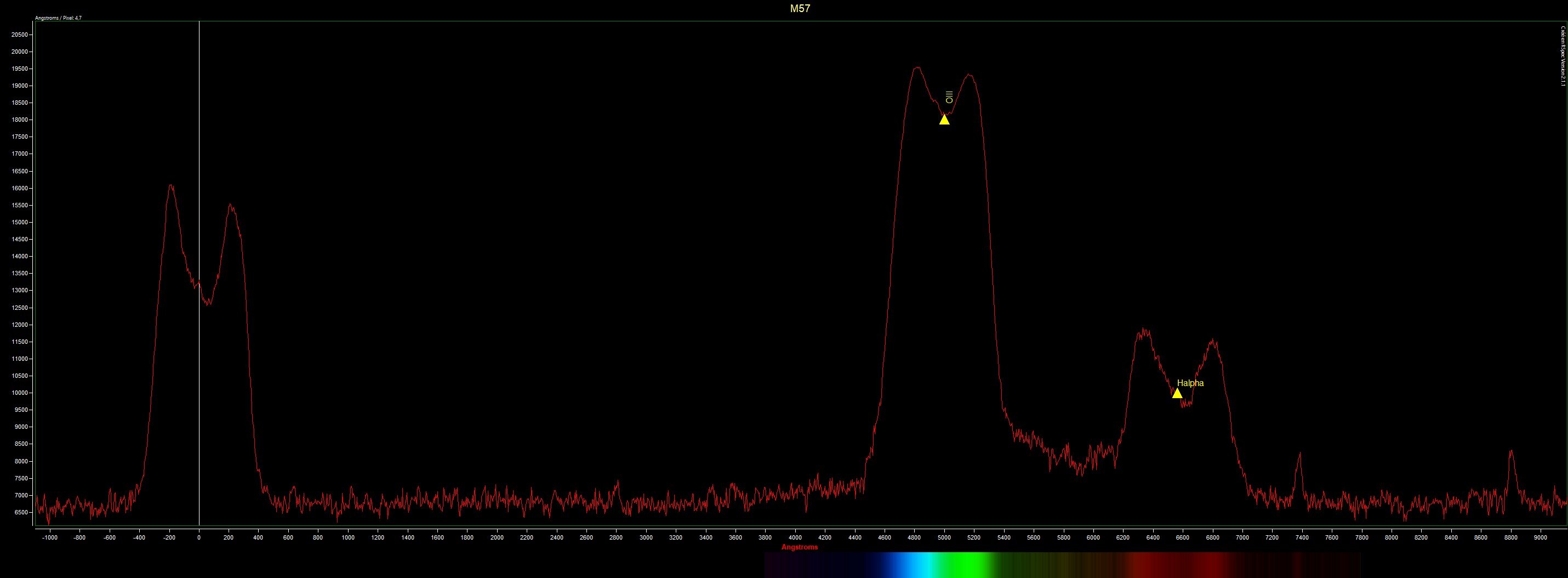Click the 18000 intensity axis label
Image resolution: width=1568 pixels, height=578 pixels.
coord(20,120)
